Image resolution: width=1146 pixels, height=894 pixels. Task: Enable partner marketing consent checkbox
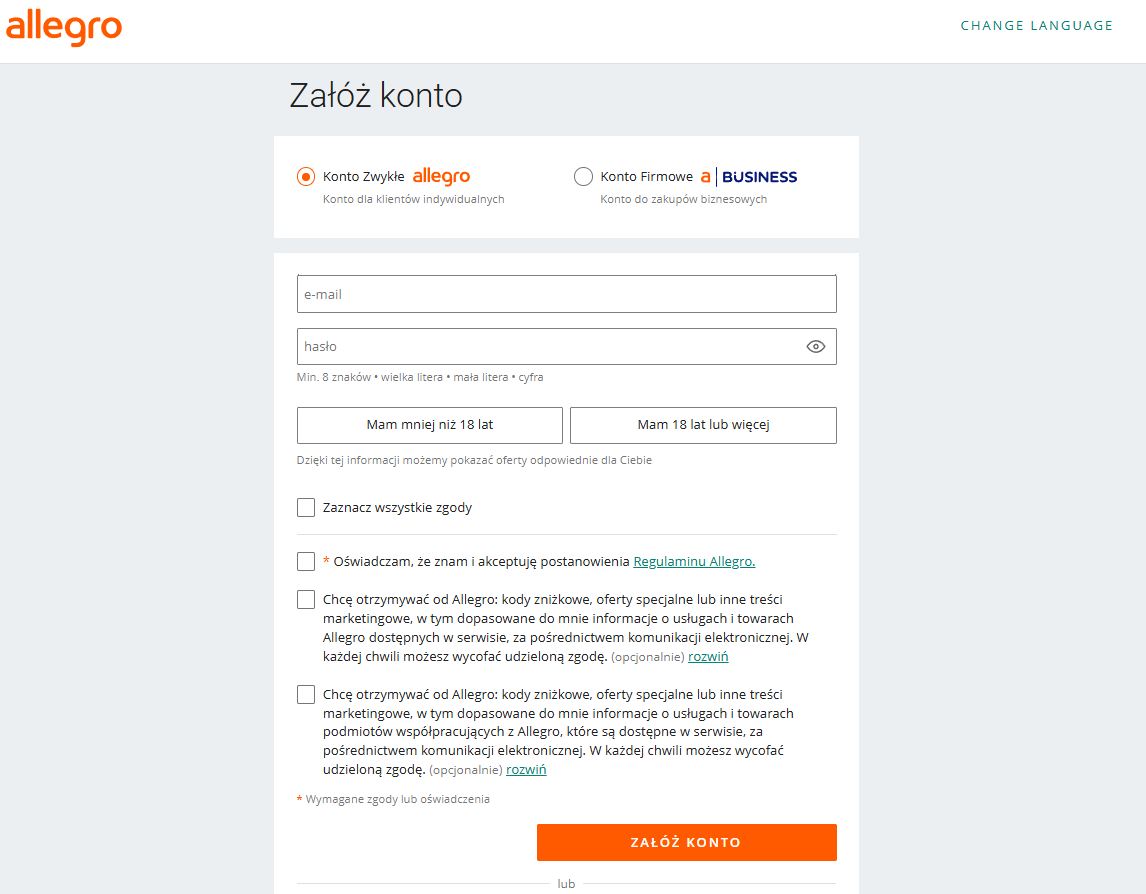coord(306,695)
